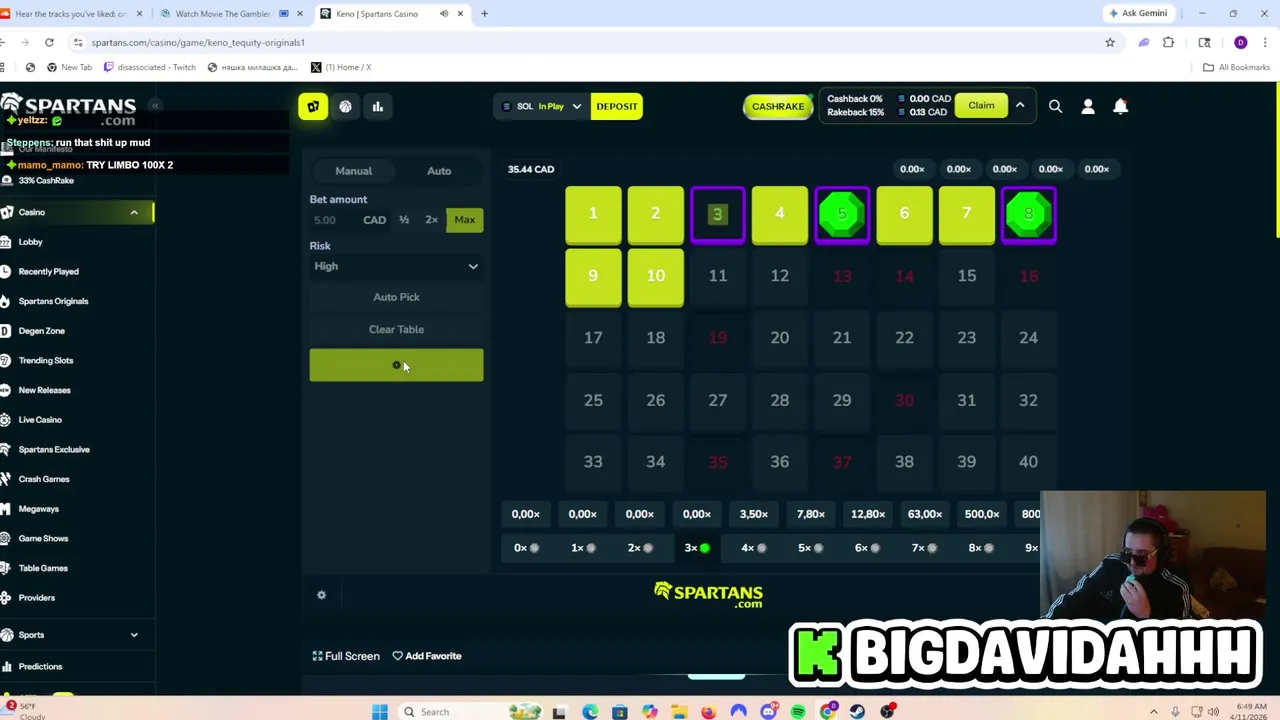Select keno number 34
Screen dimensions: 1280x720
click(x=655, y=462)
